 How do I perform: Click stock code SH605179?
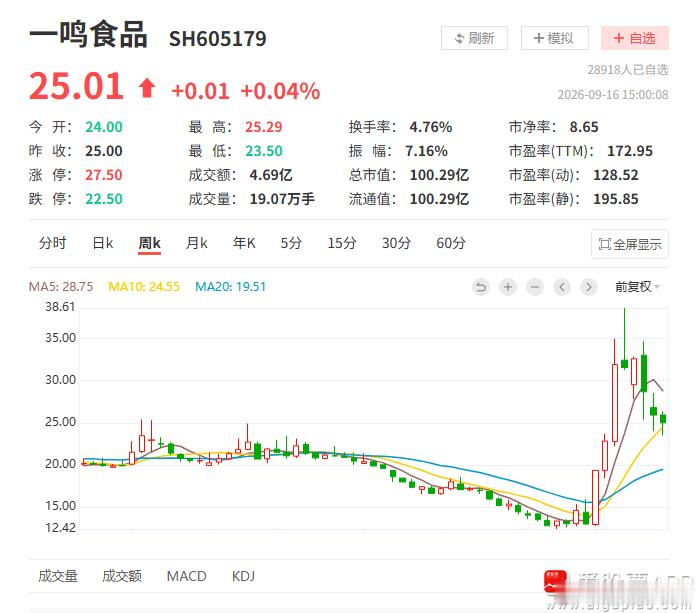click(218, 39)
